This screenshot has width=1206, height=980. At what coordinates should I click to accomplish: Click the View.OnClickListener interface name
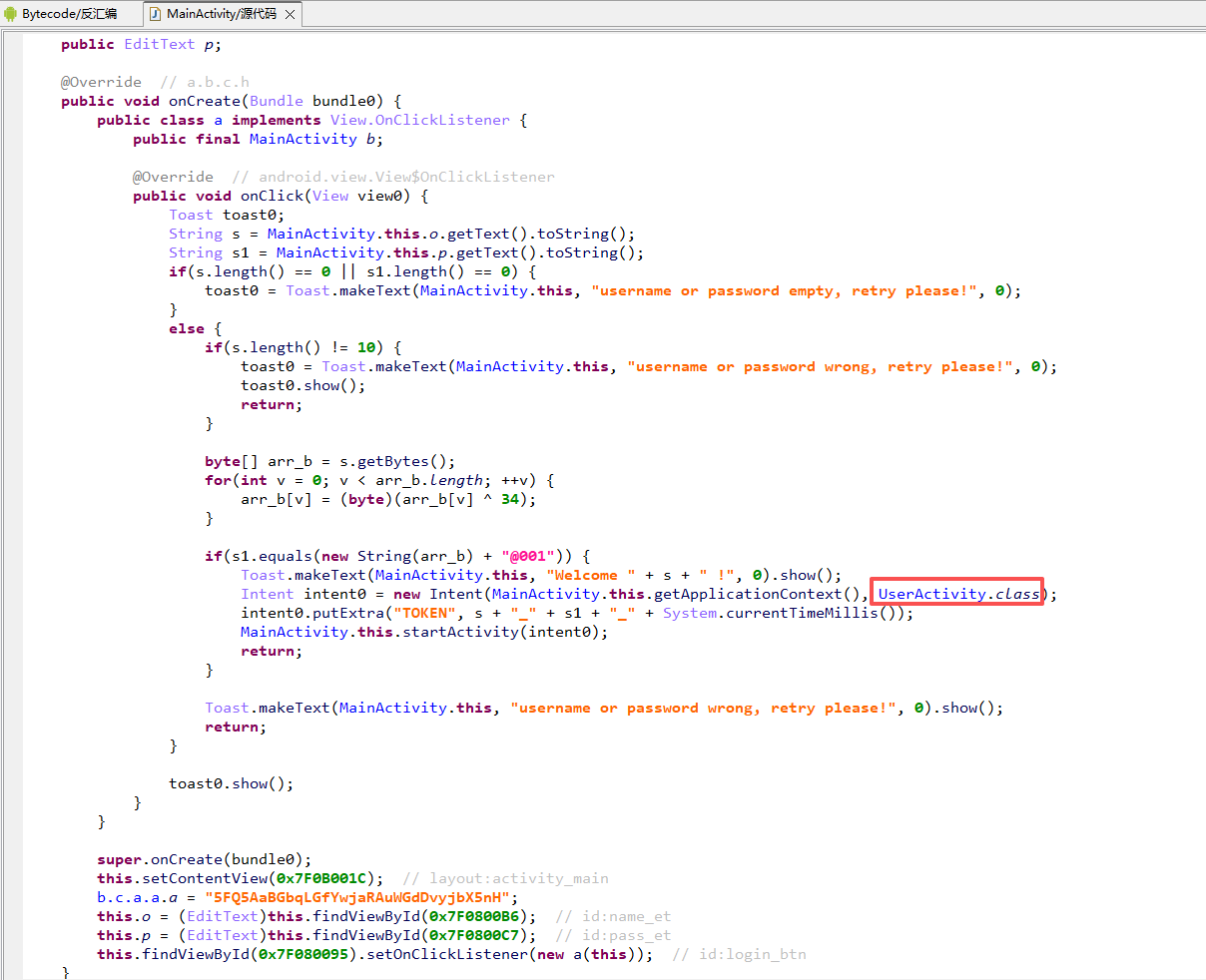pyautogui.click(x=420, y=120)
